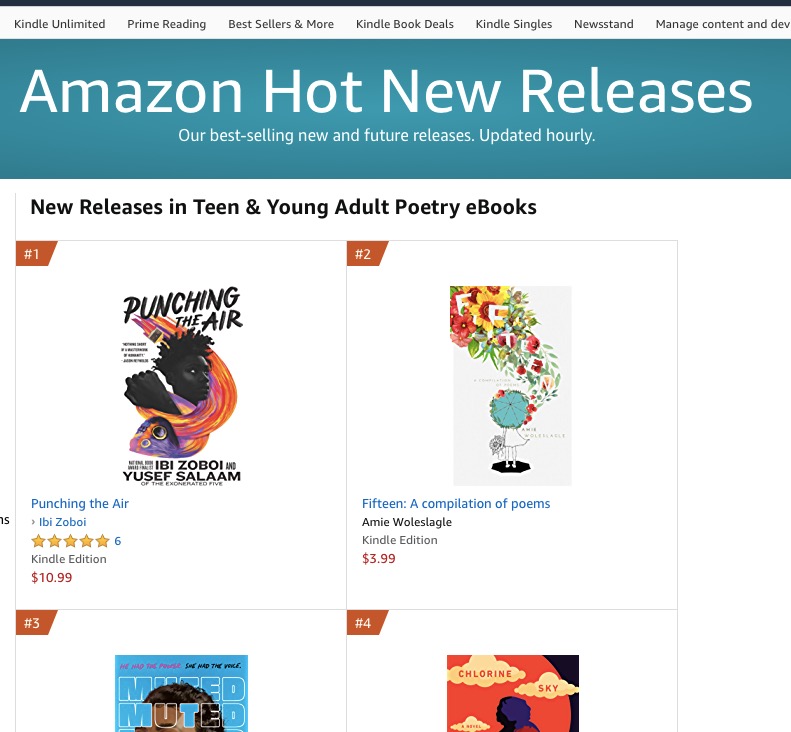Open Manage content and devices
Viewport: 791px width, 732px height.
[x=722, y=24]
